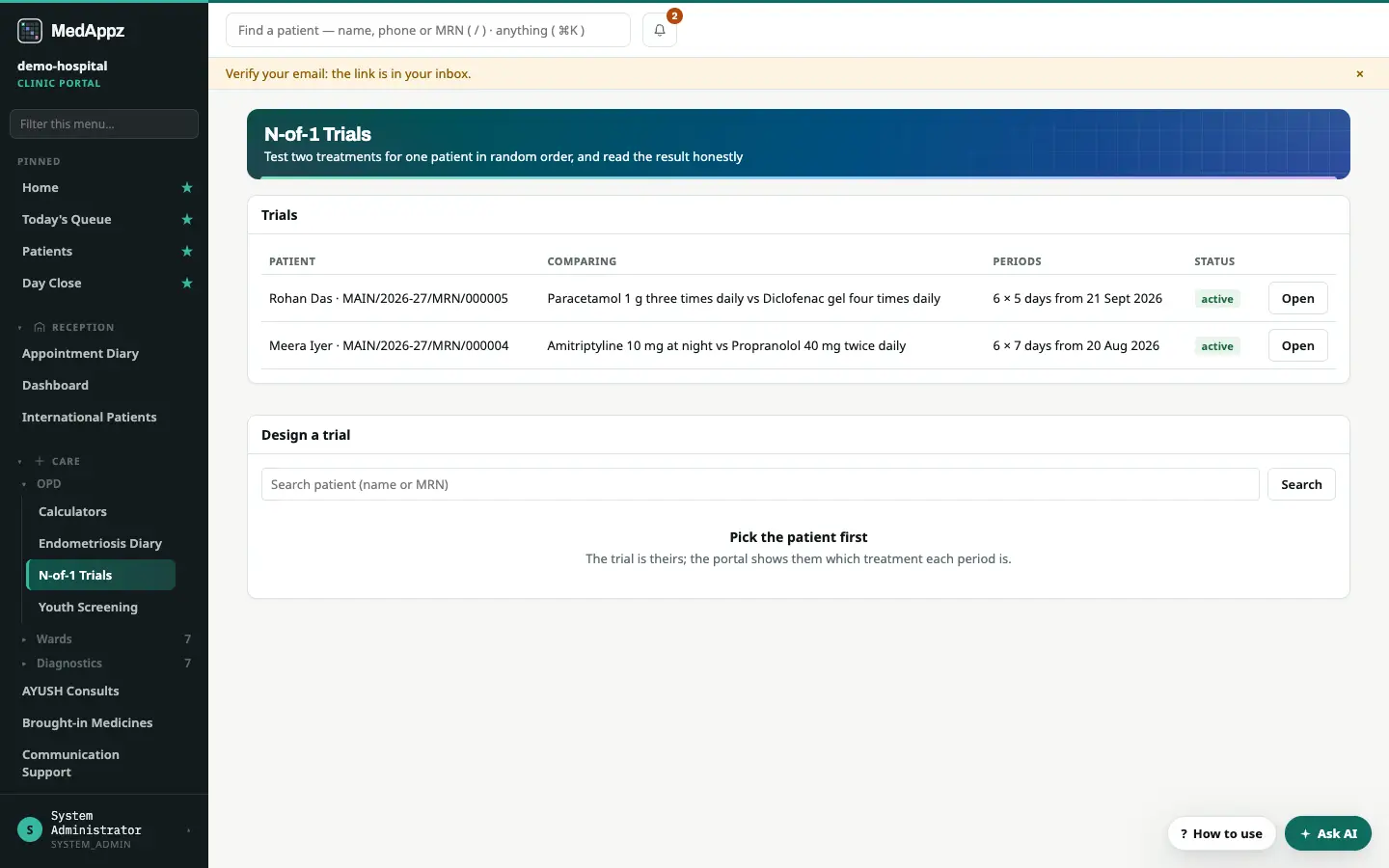Click the Filter this menu field
The height and width of the screenshot is (868, 1389).
click(x=104, y=124)
